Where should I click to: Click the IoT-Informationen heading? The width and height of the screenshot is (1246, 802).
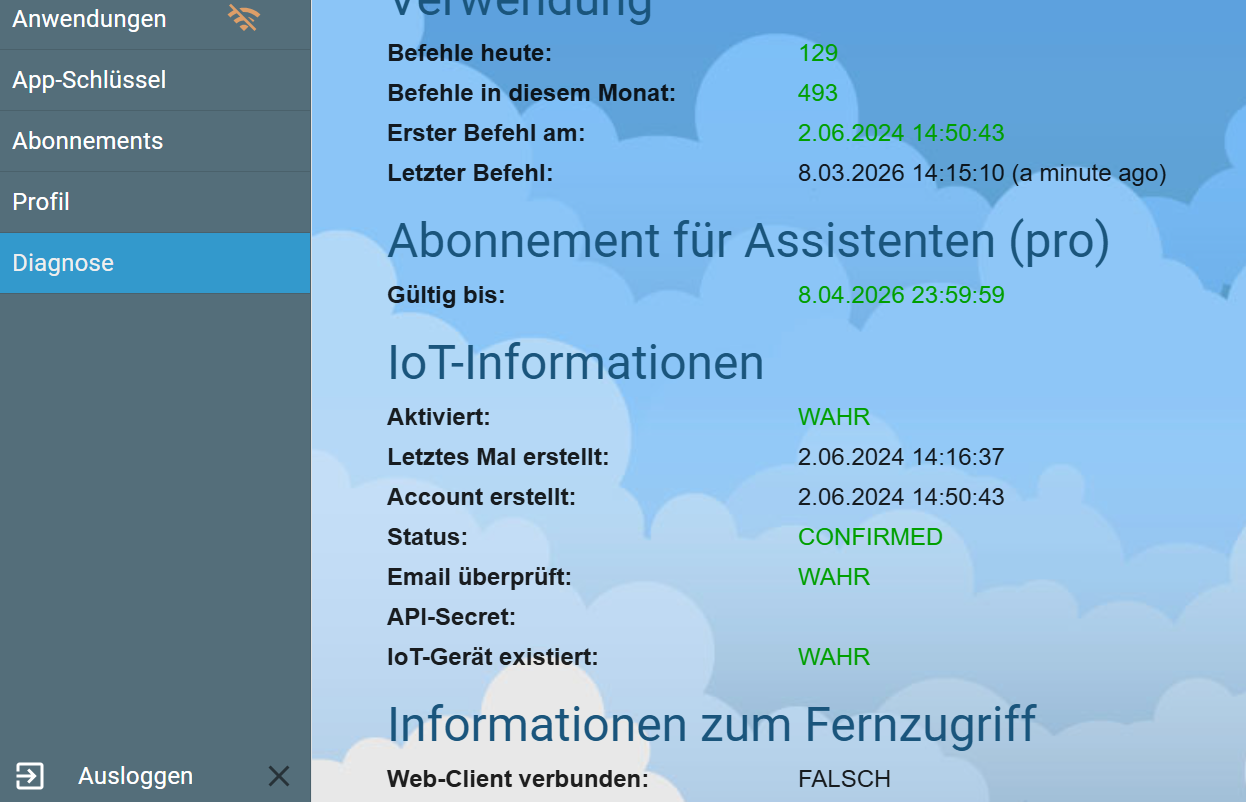click(x=576, y=362)
